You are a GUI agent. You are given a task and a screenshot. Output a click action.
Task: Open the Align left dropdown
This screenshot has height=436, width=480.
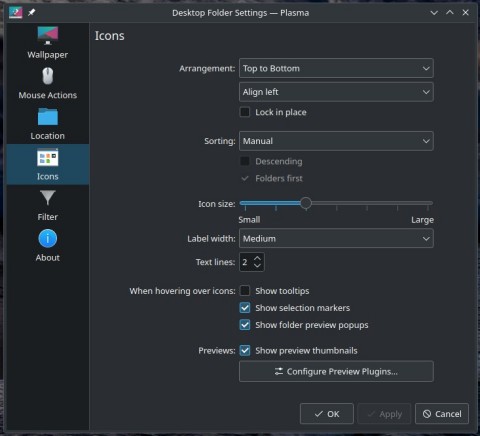pyautogui.click(x=336, y=92)
